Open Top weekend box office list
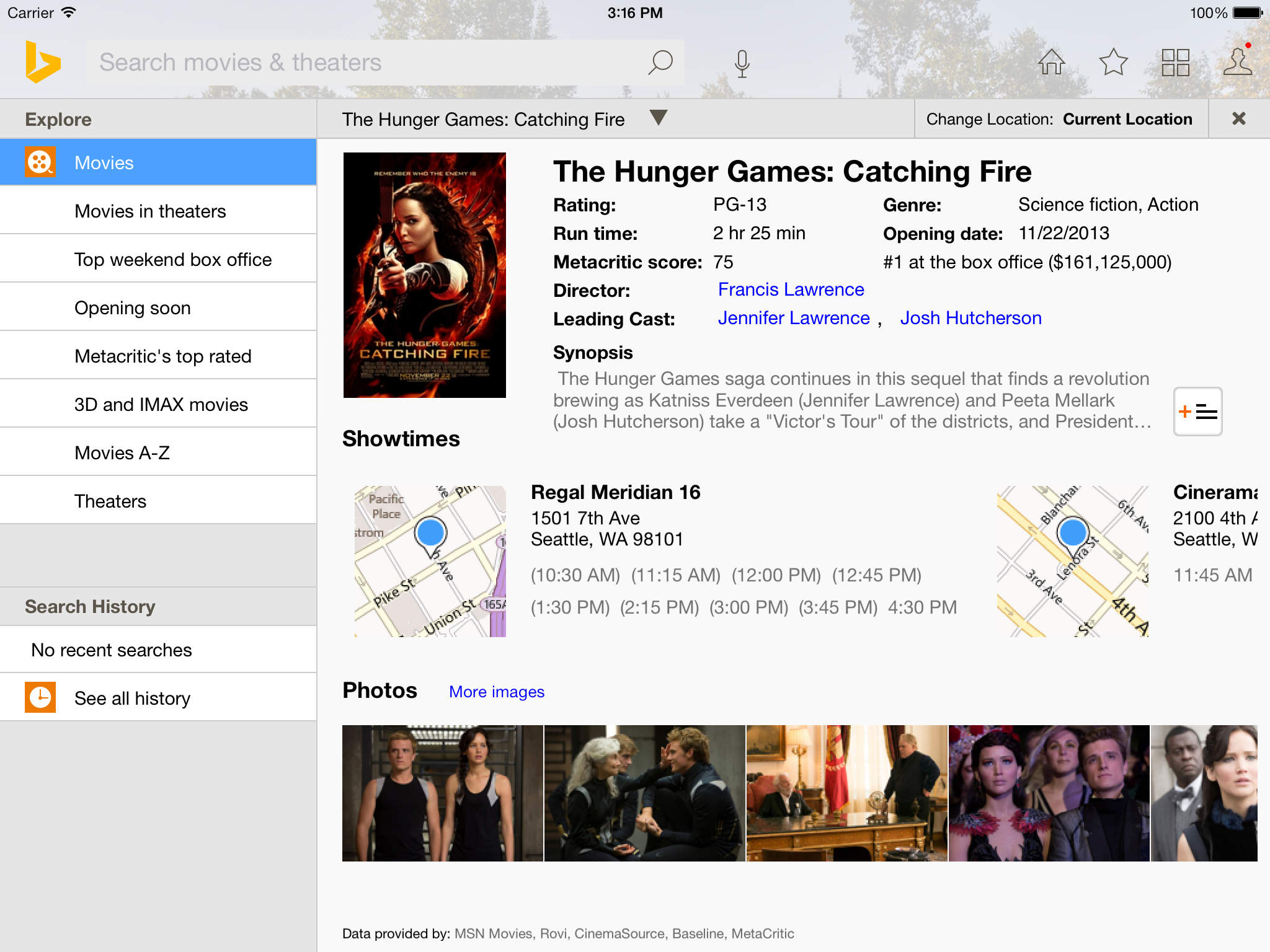This screenshot has height=952, width=1270. click(158, 259)
